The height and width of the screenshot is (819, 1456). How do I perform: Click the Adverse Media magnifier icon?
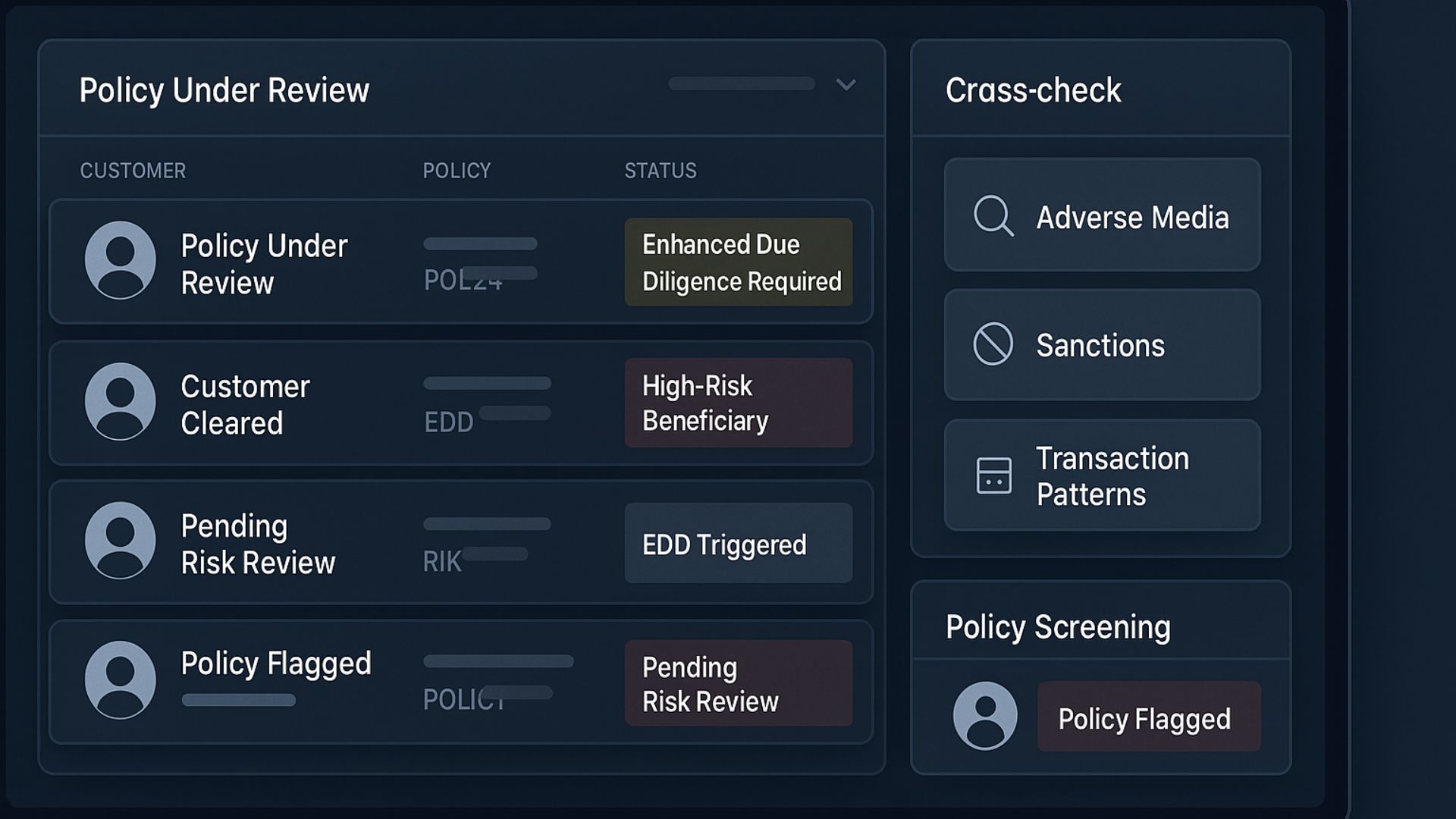pos(993,216)
